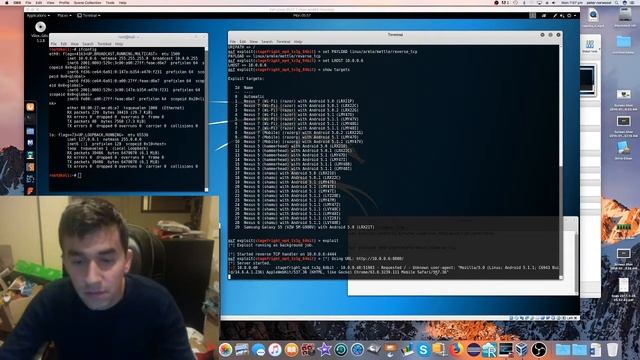The height and width of the screenshot is (360, 640).
Task: Open VBox_GAs disc icon on Kali desktop
Action: 40,27
